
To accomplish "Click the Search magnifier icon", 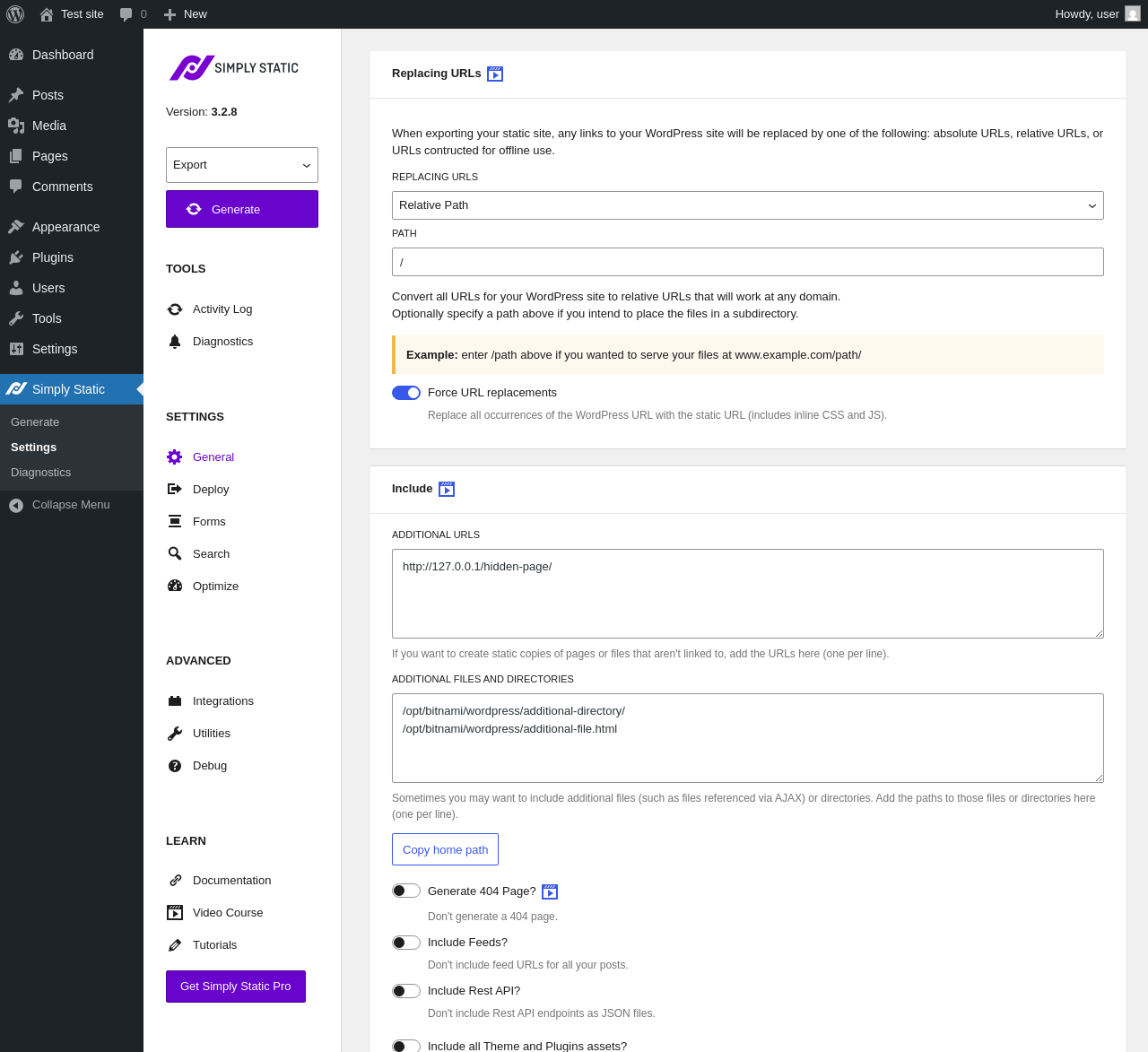I will 175,554.
